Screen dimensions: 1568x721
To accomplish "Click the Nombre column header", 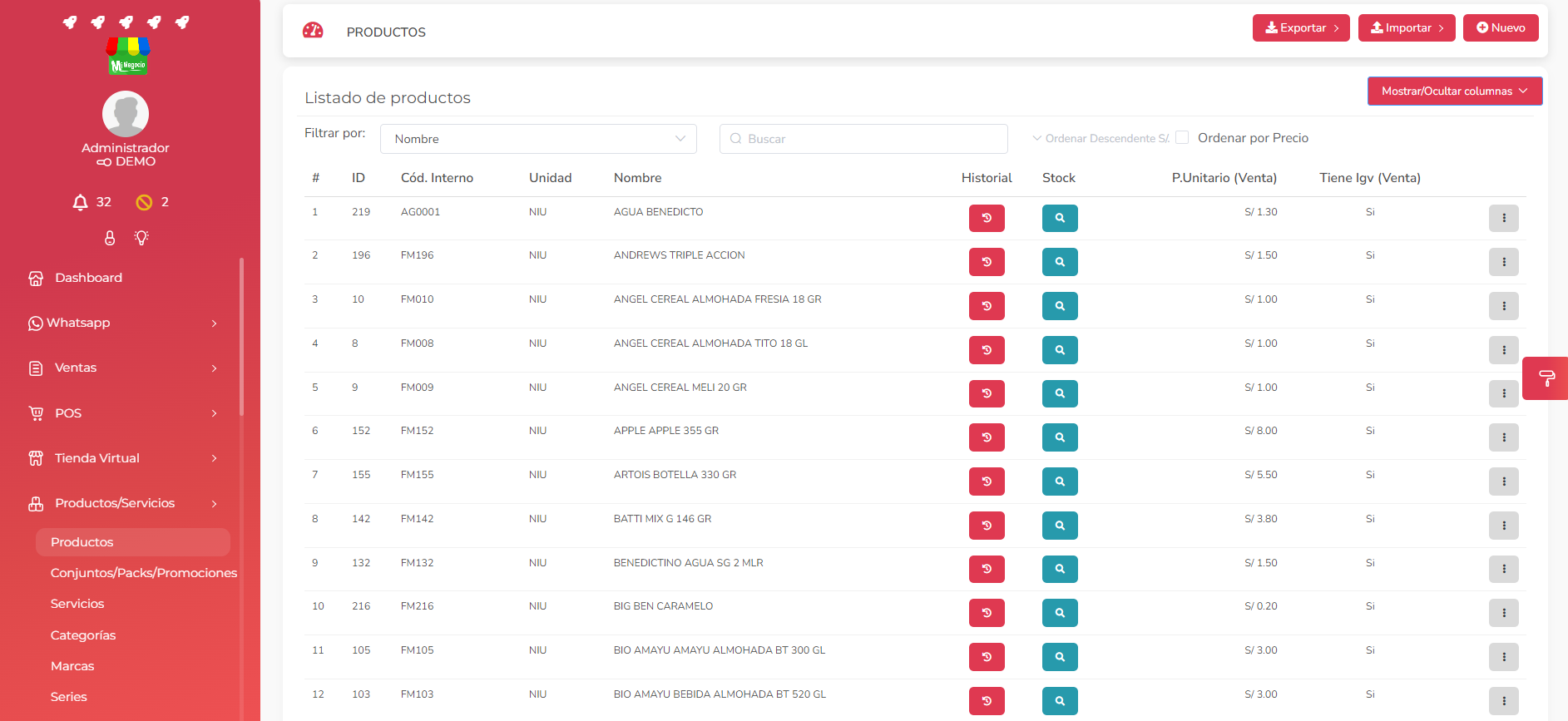I will (x=638, y=178).
